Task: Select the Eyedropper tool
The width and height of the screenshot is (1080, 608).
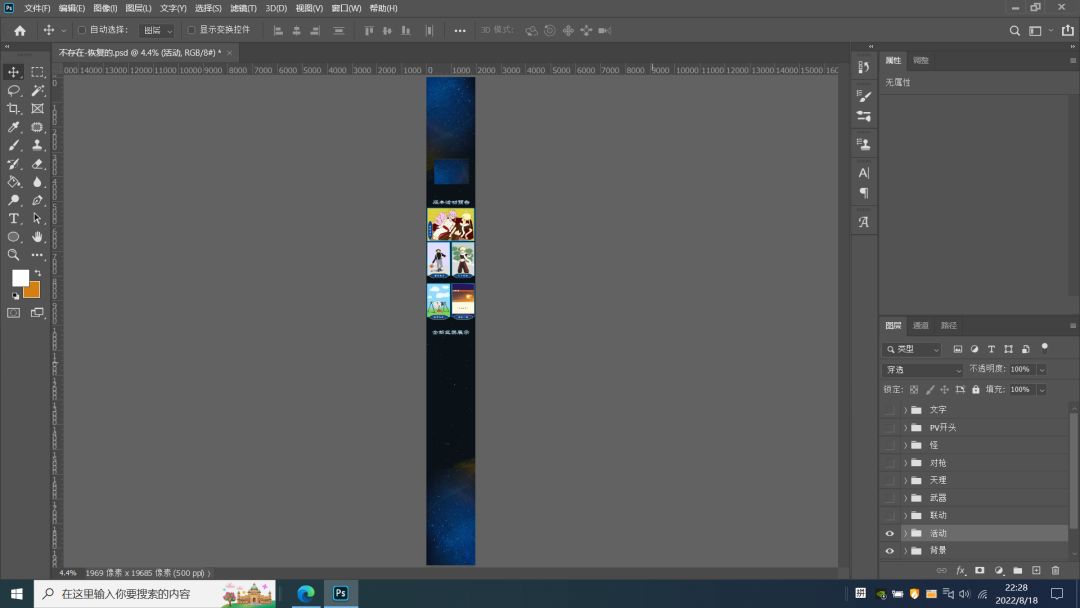Action: (14, 127)
